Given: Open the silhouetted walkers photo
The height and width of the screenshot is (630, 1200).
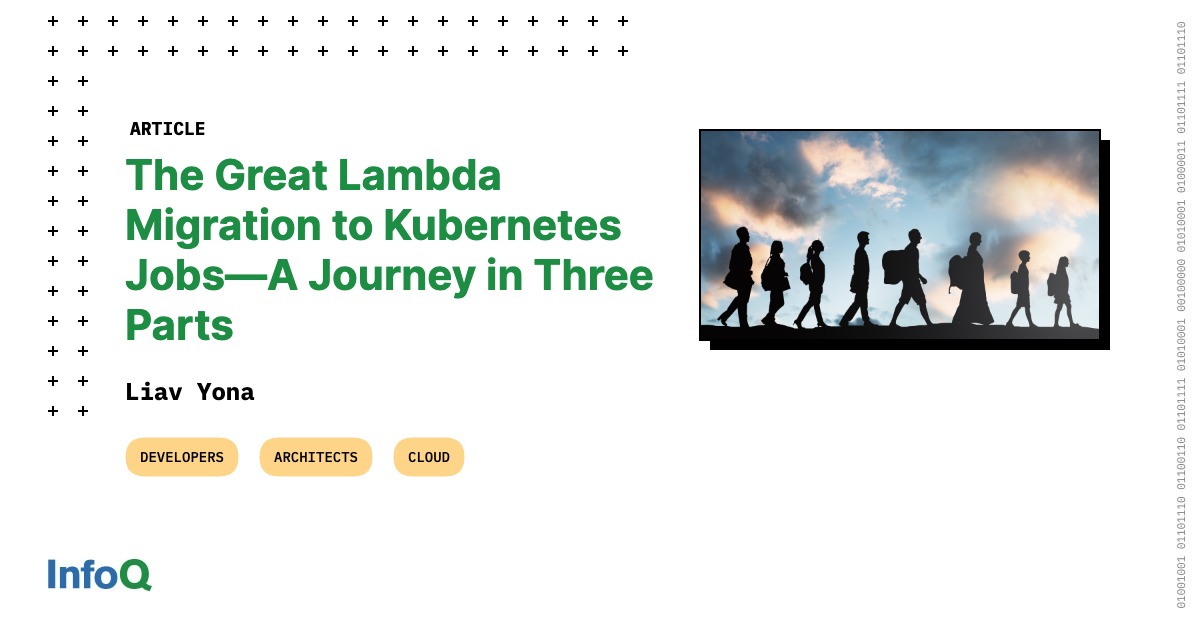Looking at the screenshot, I should pos(900,235).
